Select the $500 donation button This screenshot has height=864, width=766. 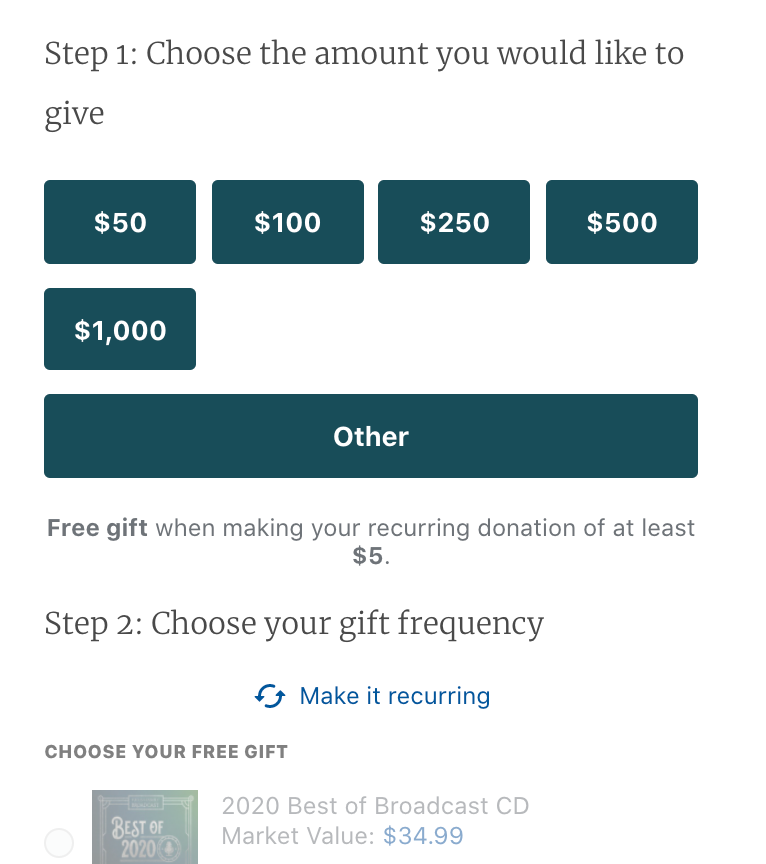click(x=621, y=222)
